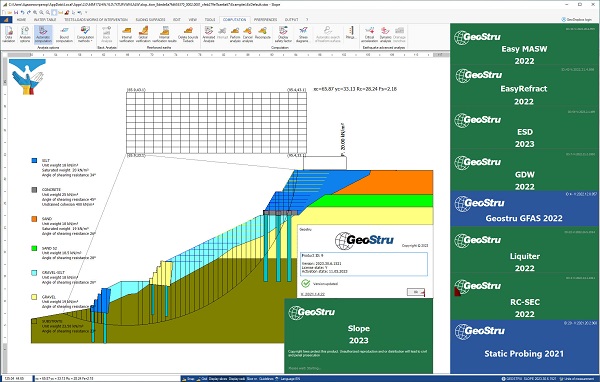Switch to the PREFERENCES tab
This screenshot has height=382, width=600.
(265, 20)
